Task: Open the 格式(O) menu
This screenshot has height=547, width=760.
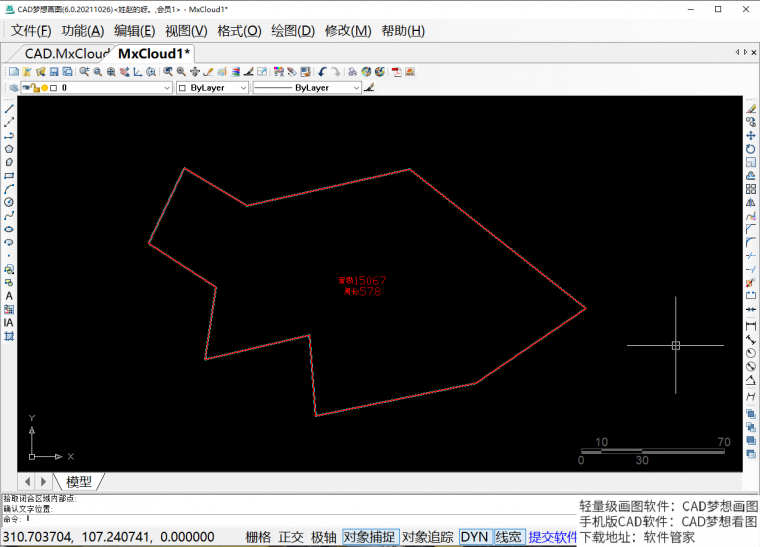Action: [x=239, y=31]
